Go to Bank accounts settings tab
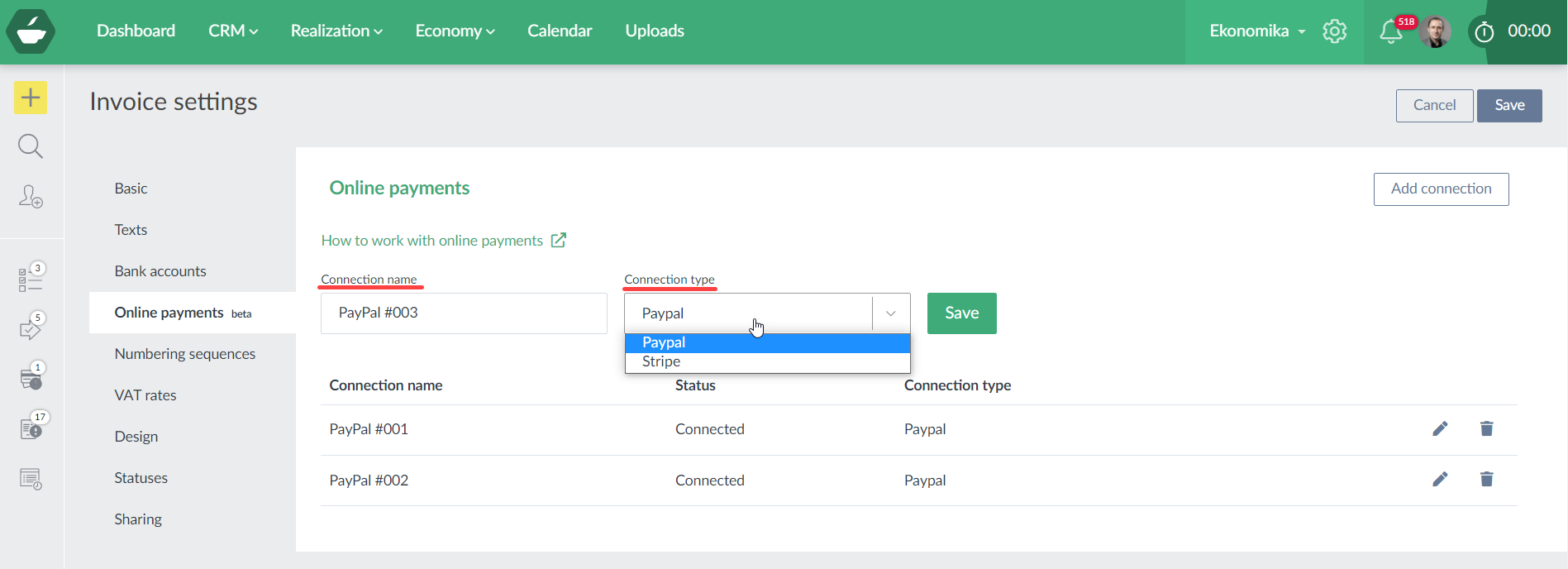The image size is (1568, 569). coord(160,271)
